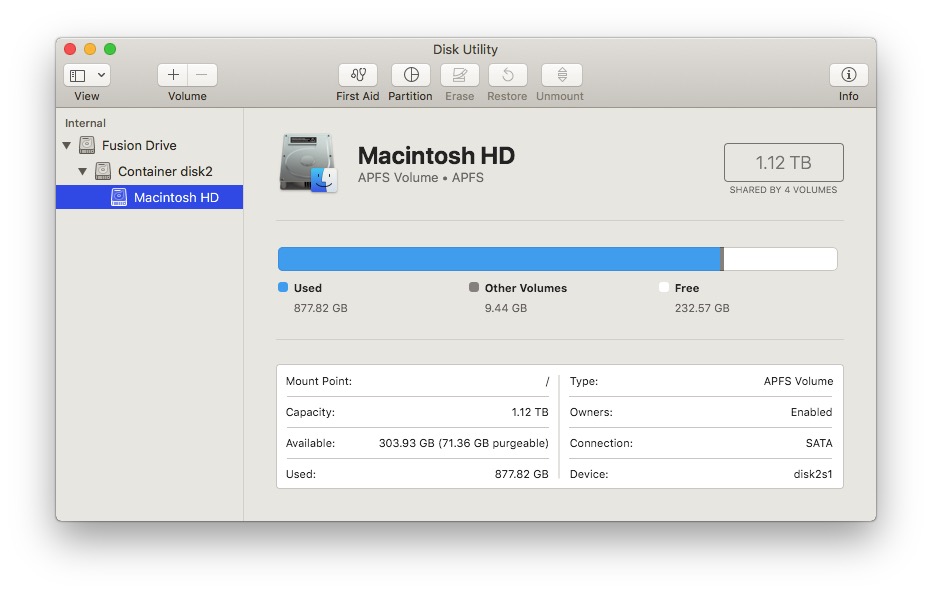The height and width of the screenshot is (595, 932).
Task: Click the Disk Utility window title
Action: tap(465, 49)
